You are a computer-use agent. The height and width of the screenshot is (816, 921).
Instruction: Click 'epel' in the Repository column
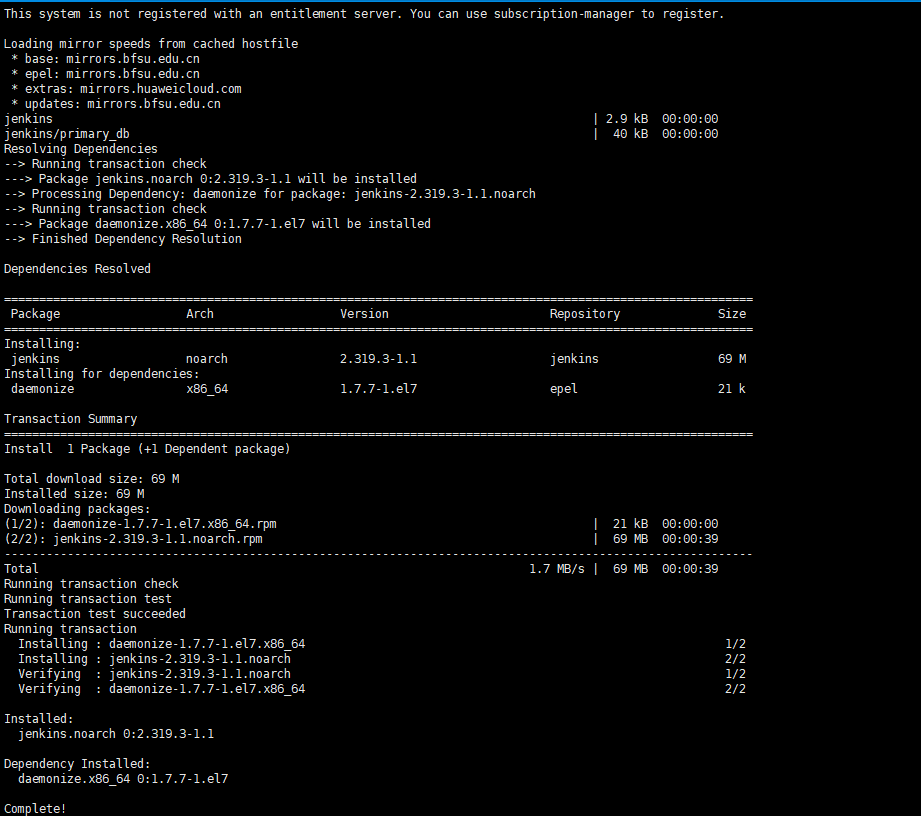(564, 389)
